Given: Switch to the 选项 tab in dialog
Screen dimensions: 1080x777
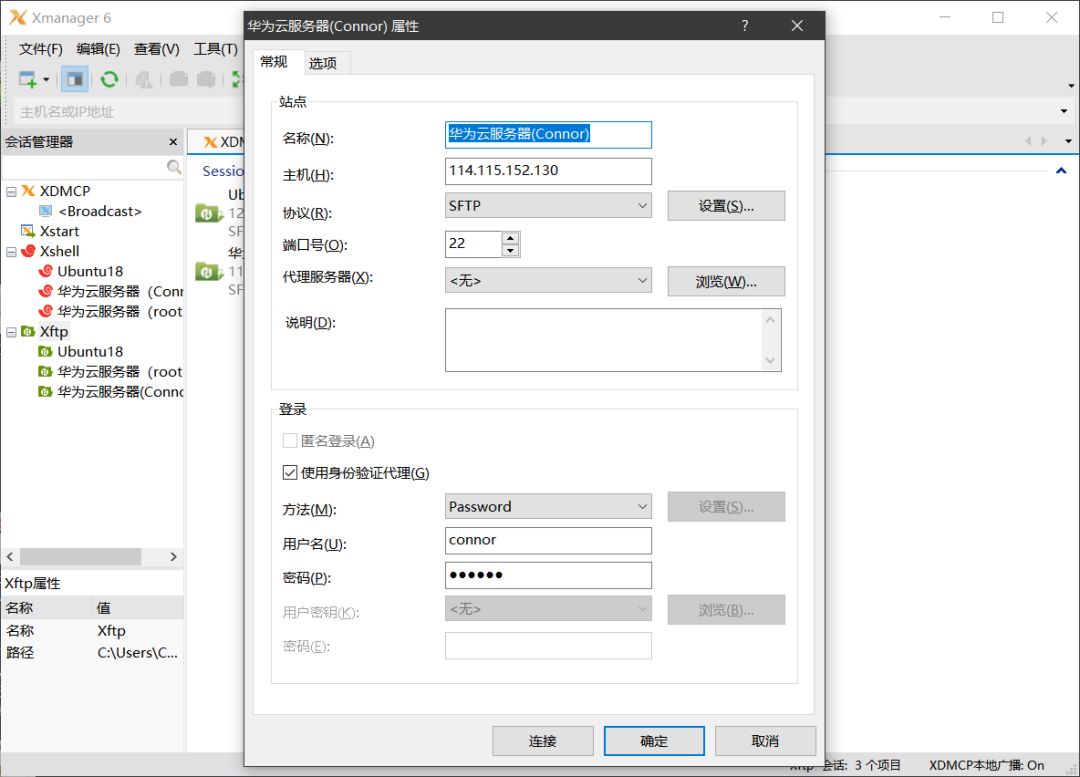Looking at the screenshot, I should pos(322,63).
